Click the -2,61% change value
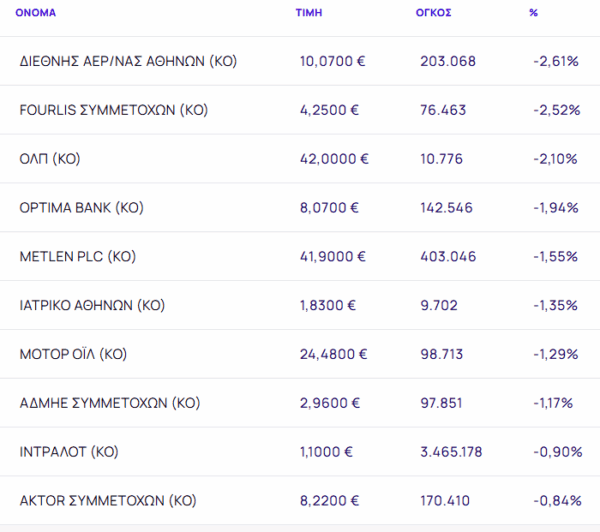The width and height of the screenshot is (600, 532). (556, 62)
